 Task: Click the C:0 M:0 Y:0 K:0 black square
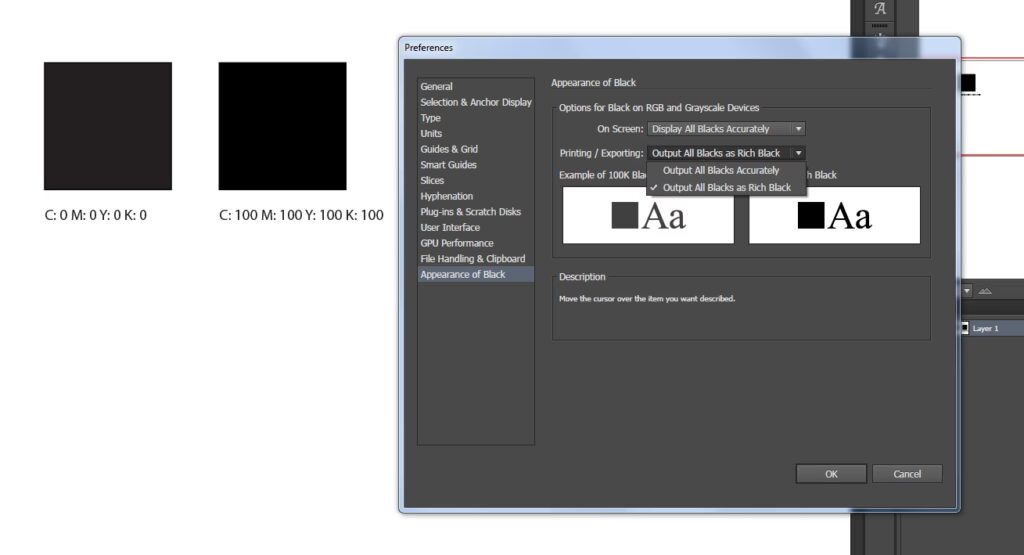point(108,126)
